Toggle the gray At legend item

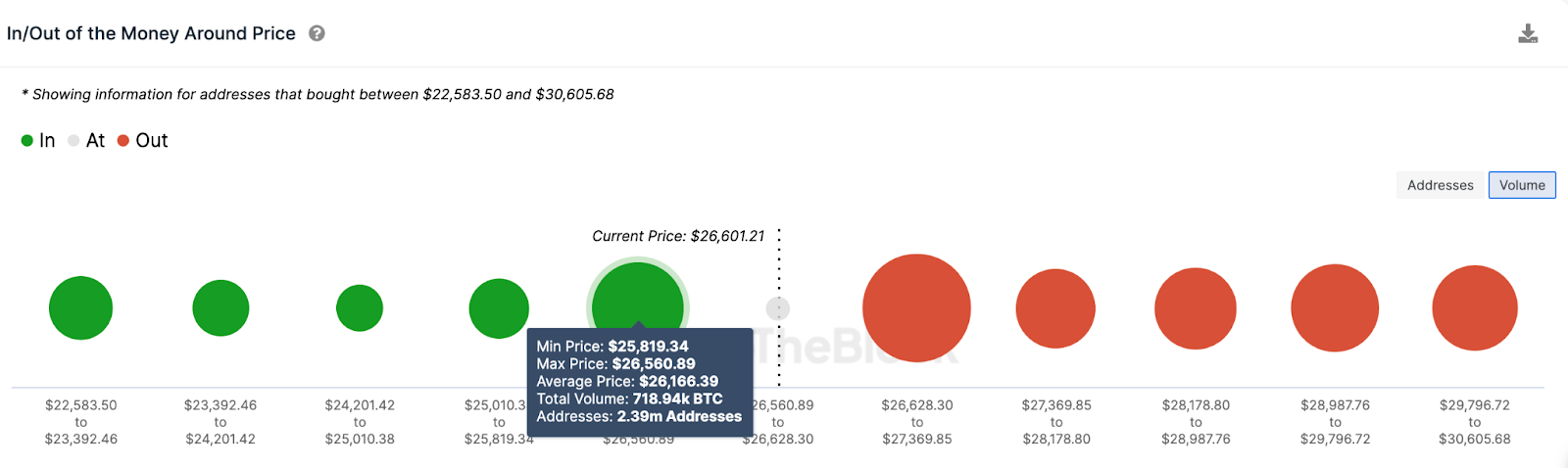[x=86, y=141]
